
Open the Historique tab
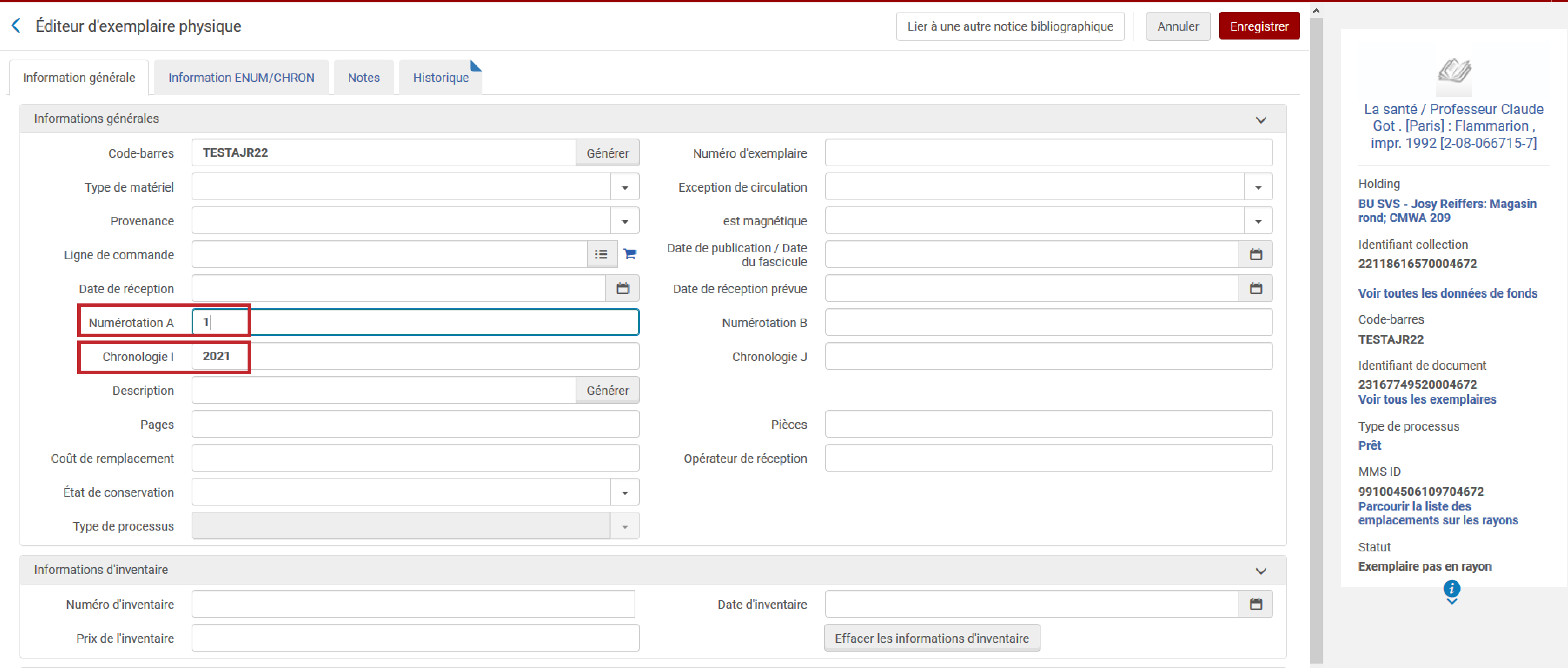point(441,78)
